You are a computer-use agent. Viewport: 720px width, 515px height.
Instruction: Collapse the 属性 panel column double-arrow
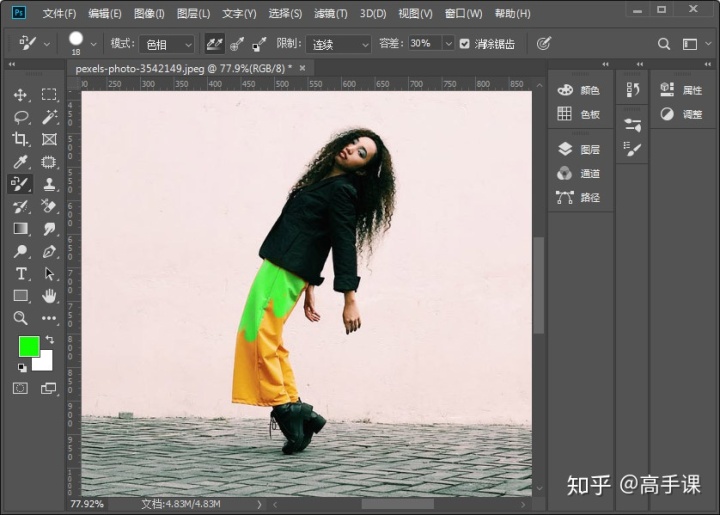(x=708, y=64)
